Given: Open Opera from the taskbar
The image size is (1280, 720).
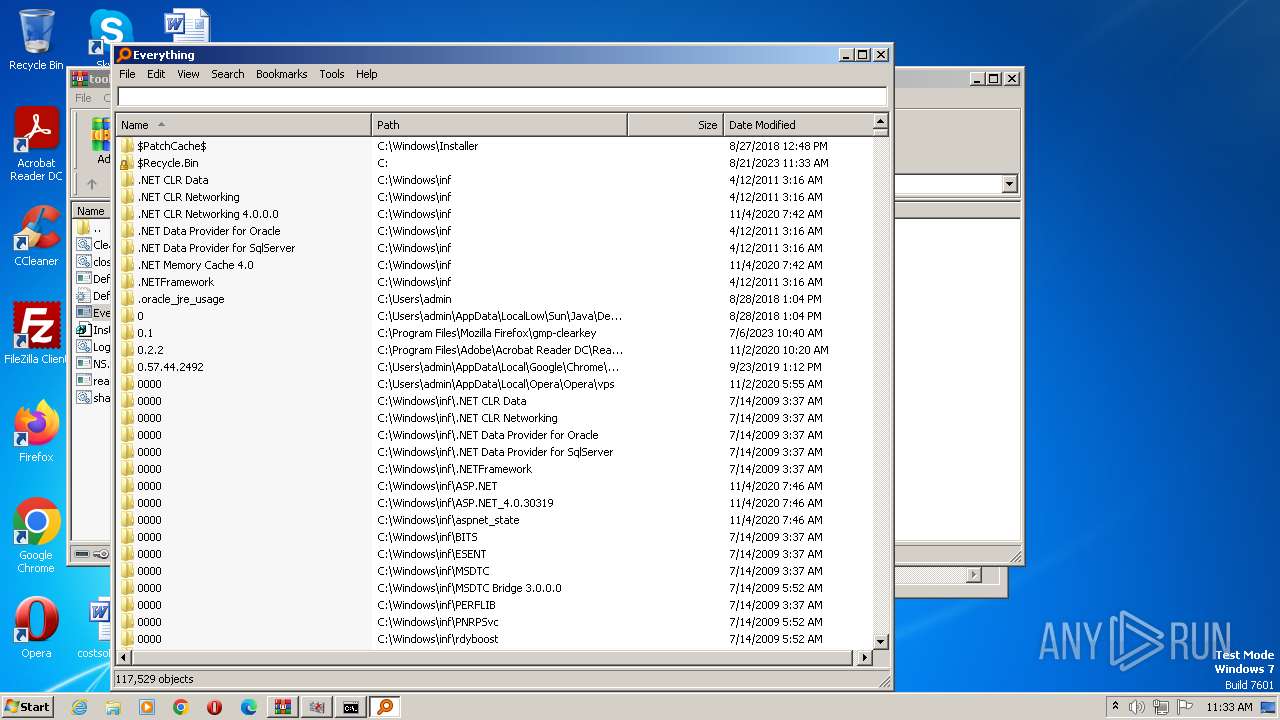Looking at the screenshot, I should [x=215, y=707].
